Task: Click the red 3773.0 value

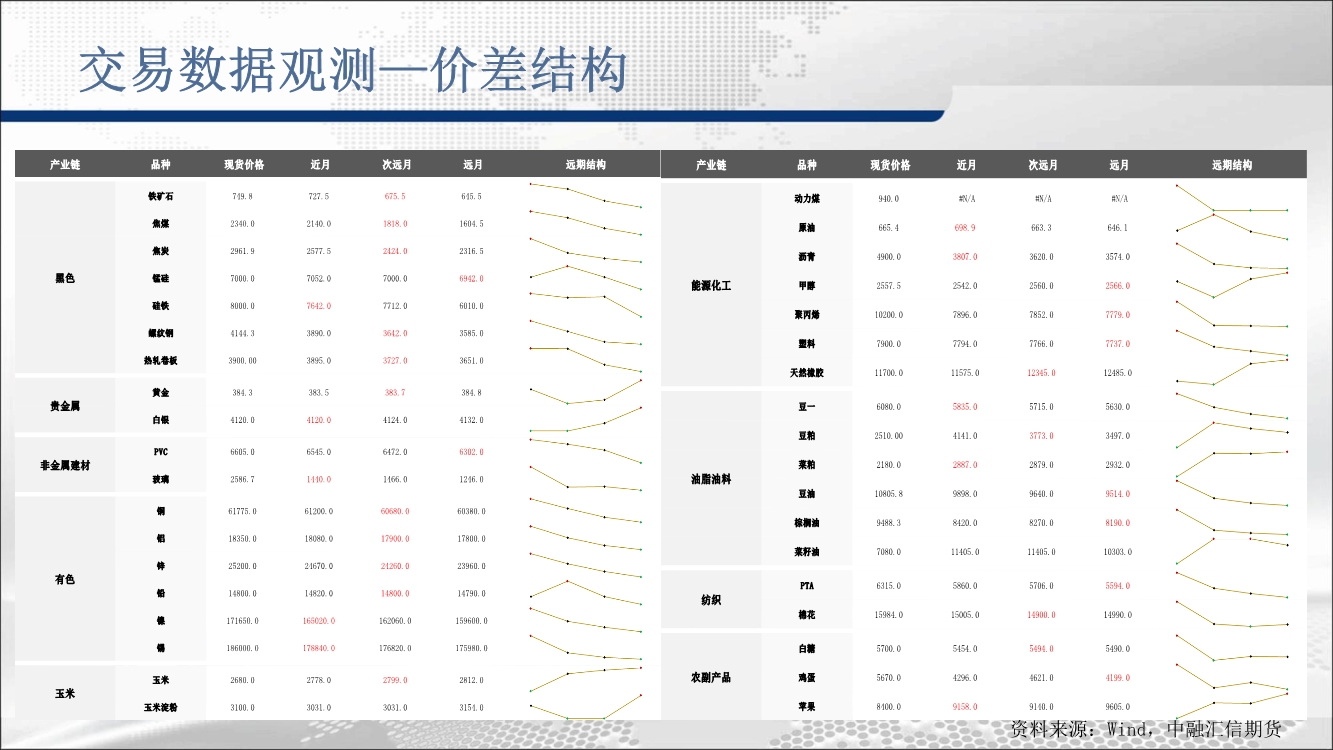Action: (x=1041, y=436)
